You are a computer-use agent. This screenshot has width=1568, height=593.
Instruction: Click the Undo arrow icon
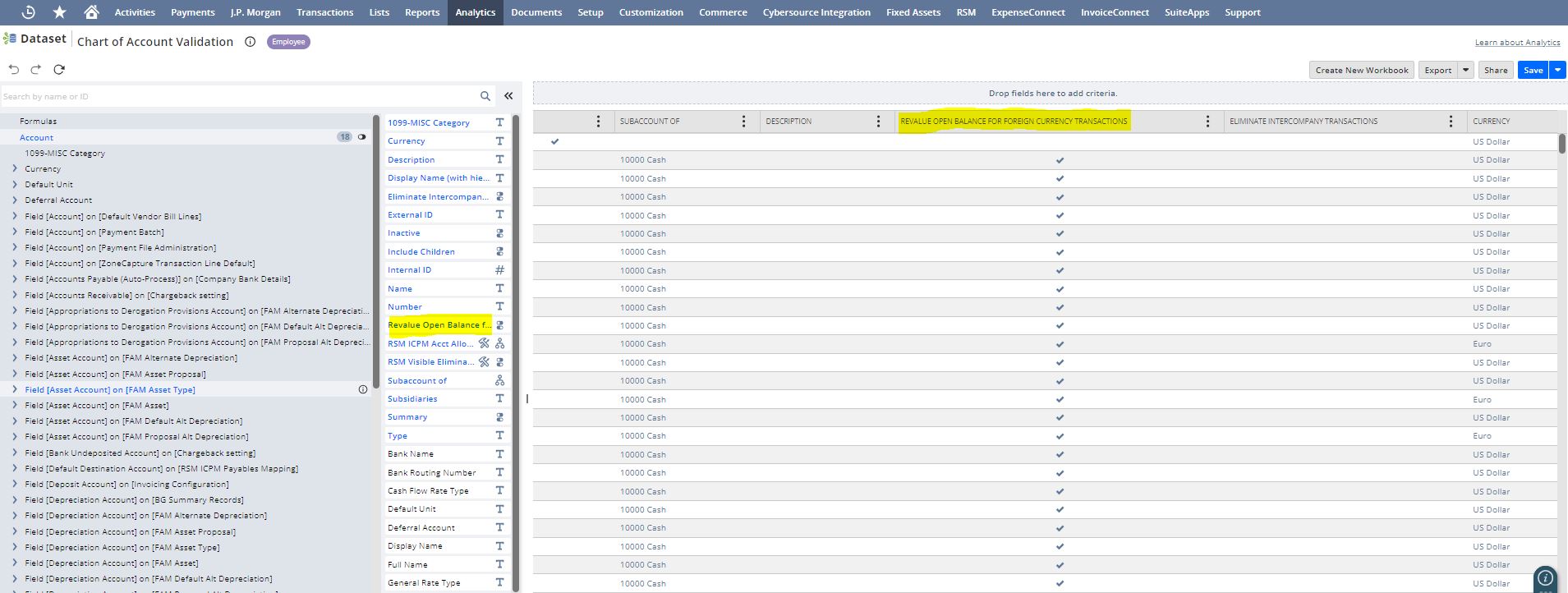pos(14,70)
